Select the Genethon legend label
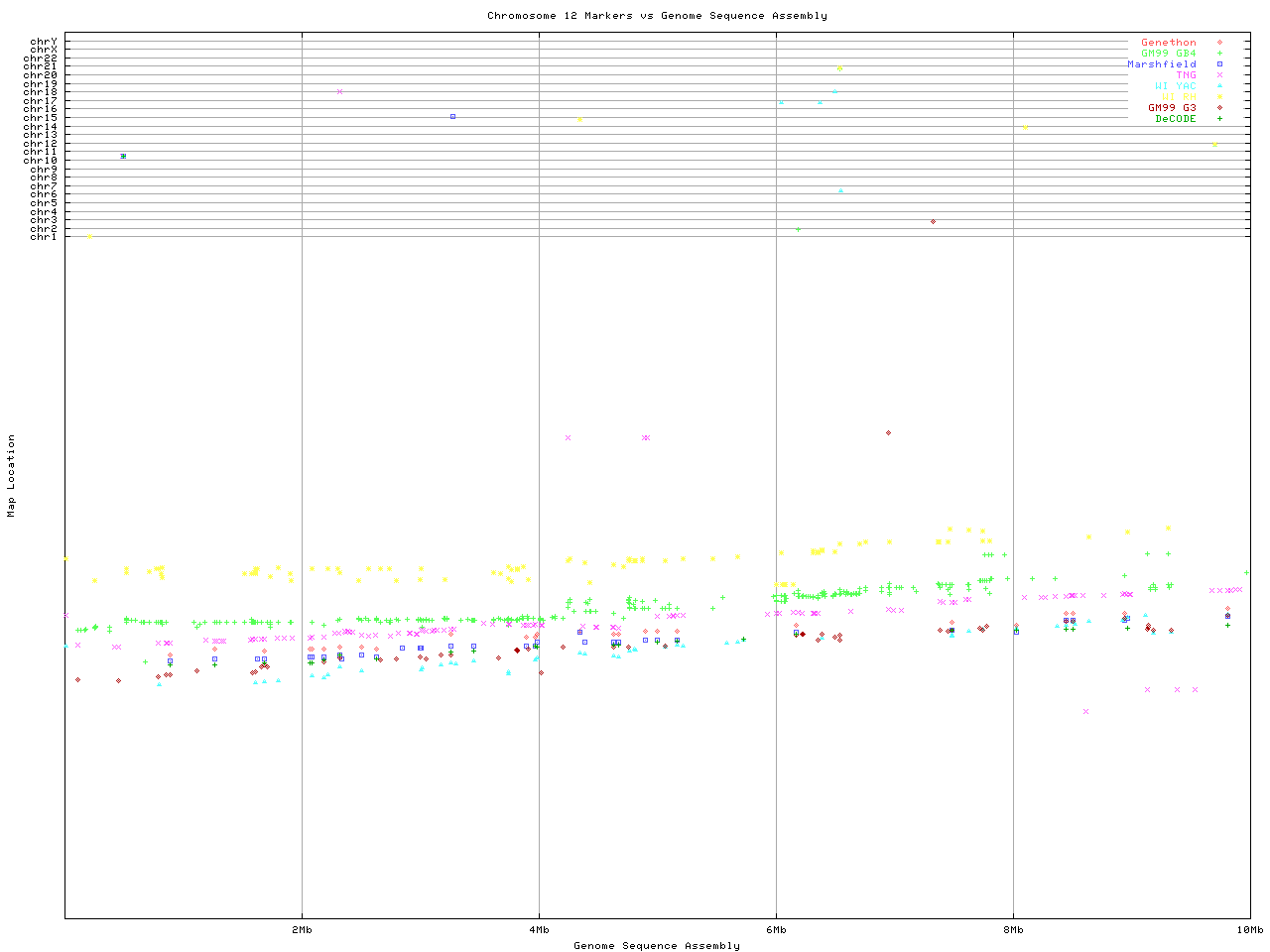The width and height of the screenshot is (1270, 952). (1169, 43)
